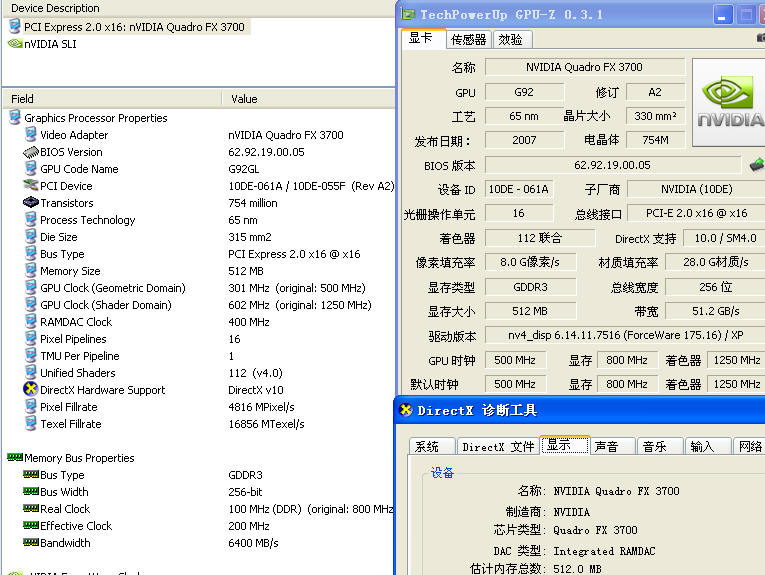This screenshot has width=765, height=575.
Task: Click the DirectX diagnostic tool title icon
Action: coord(406,410)
